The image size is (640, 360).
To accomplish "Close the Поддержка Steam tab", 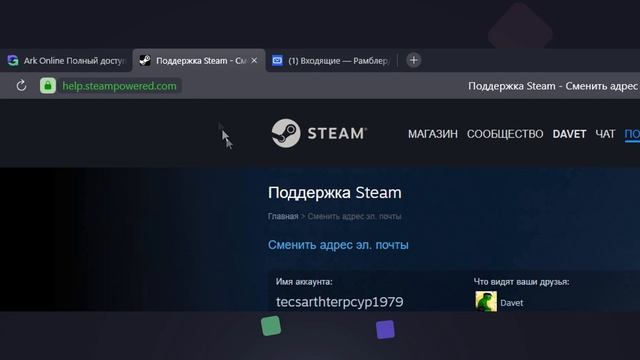I will [254, 60].
